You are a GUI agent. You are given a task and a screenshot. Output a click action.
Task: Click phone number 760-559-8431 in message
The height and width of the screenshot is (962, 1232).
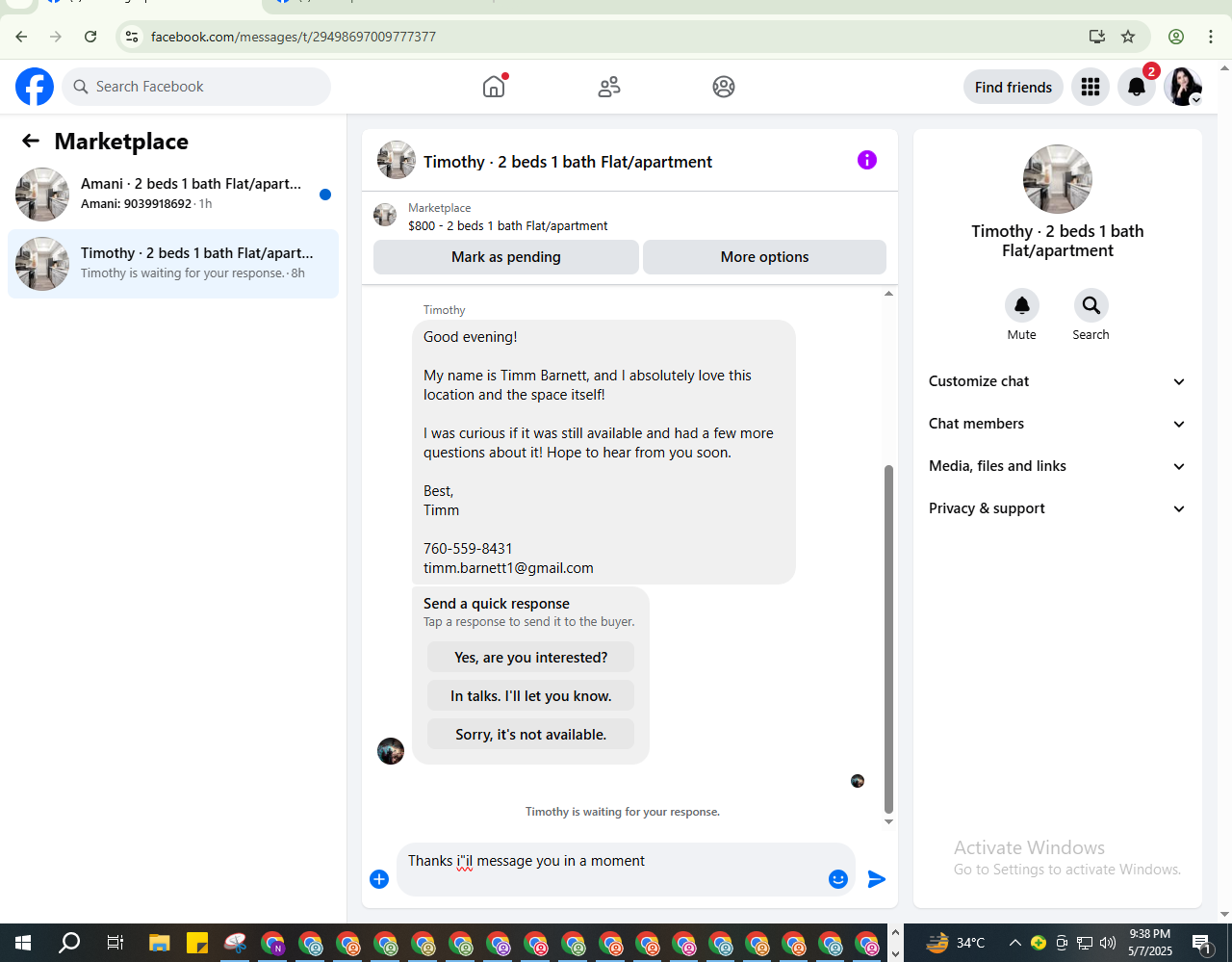(x=468, y=549)
